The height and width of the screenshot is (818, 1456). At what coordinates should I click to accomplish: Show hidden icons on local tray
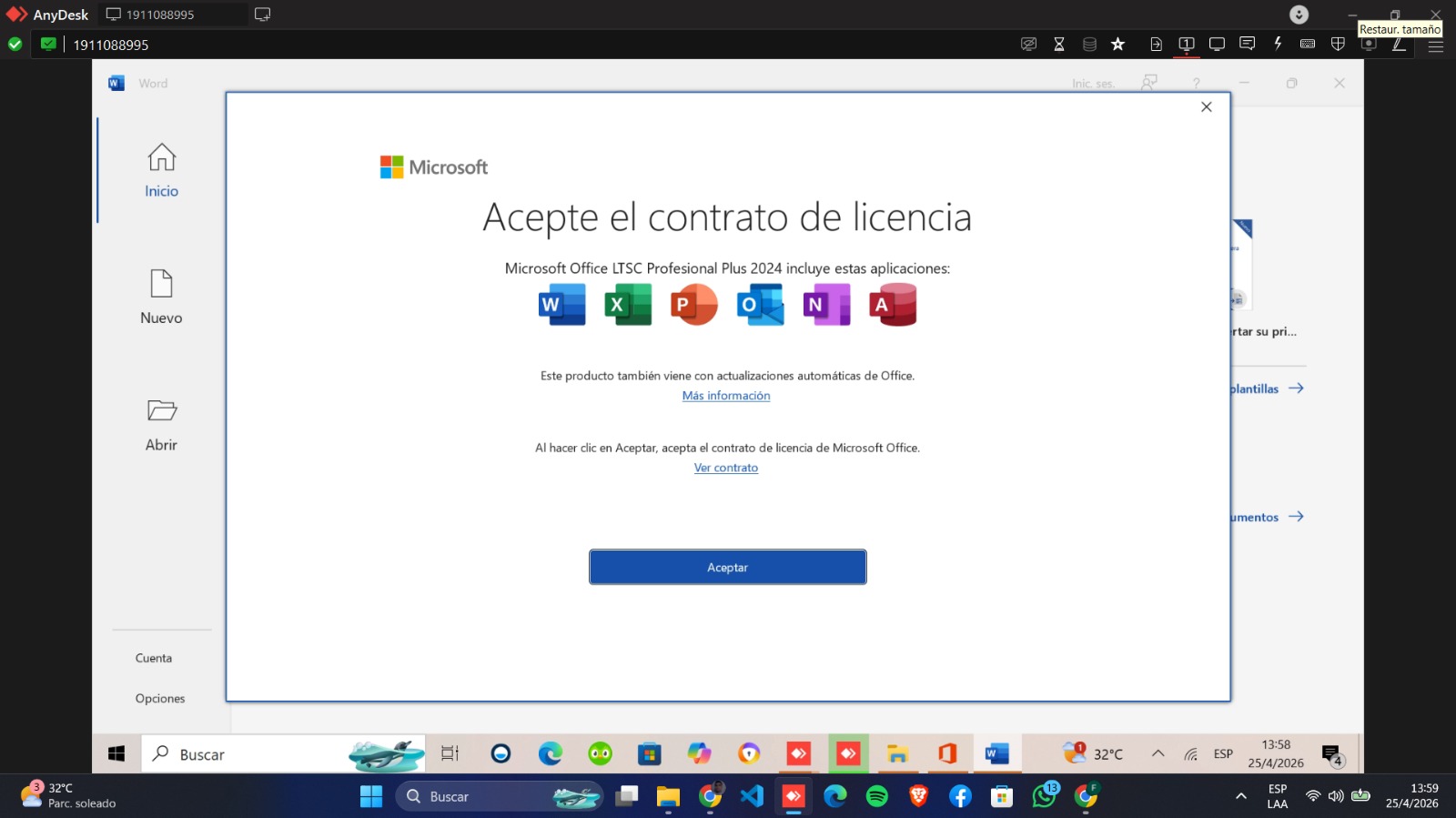pos(1240,796)
